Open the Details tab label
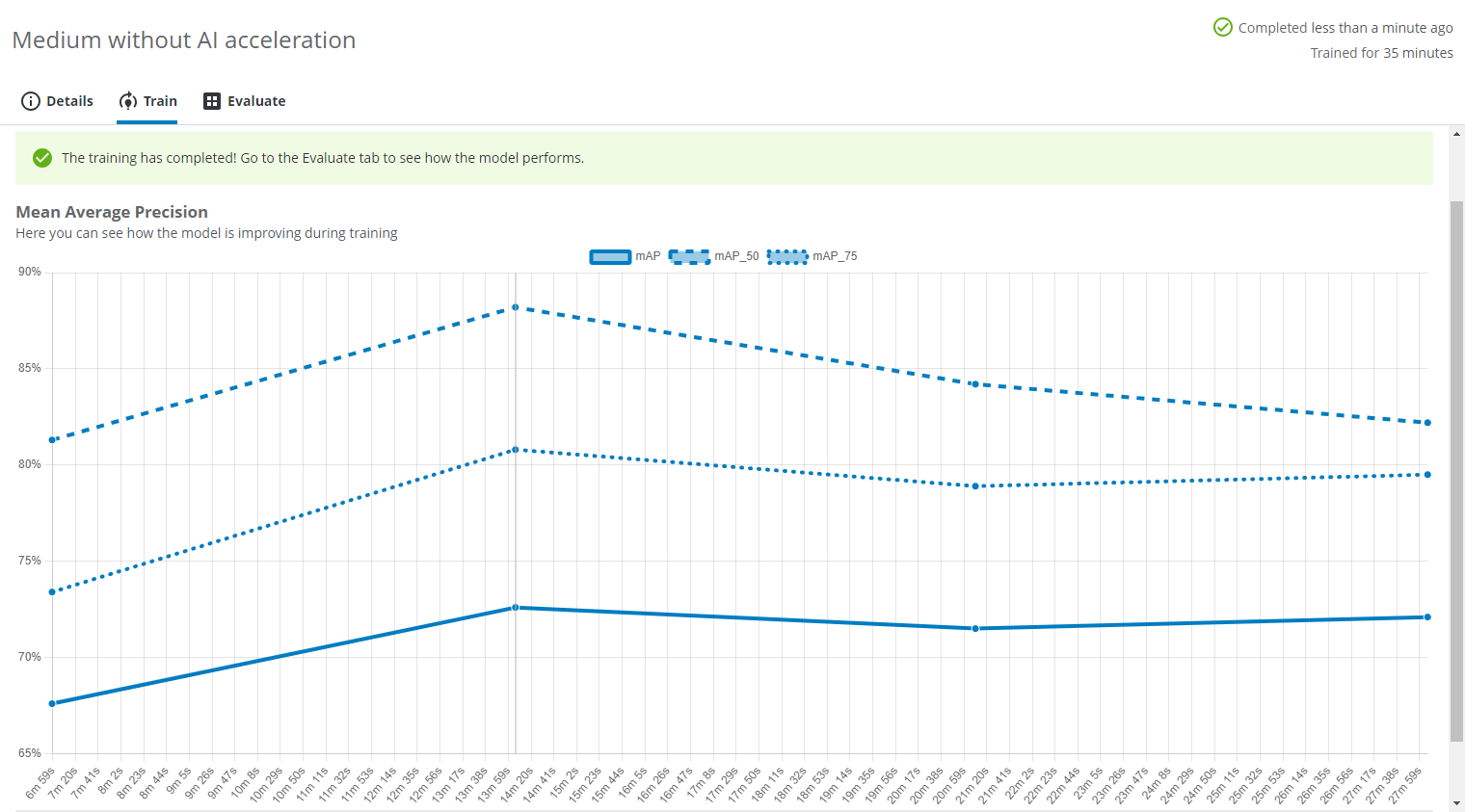 [69, 101]
